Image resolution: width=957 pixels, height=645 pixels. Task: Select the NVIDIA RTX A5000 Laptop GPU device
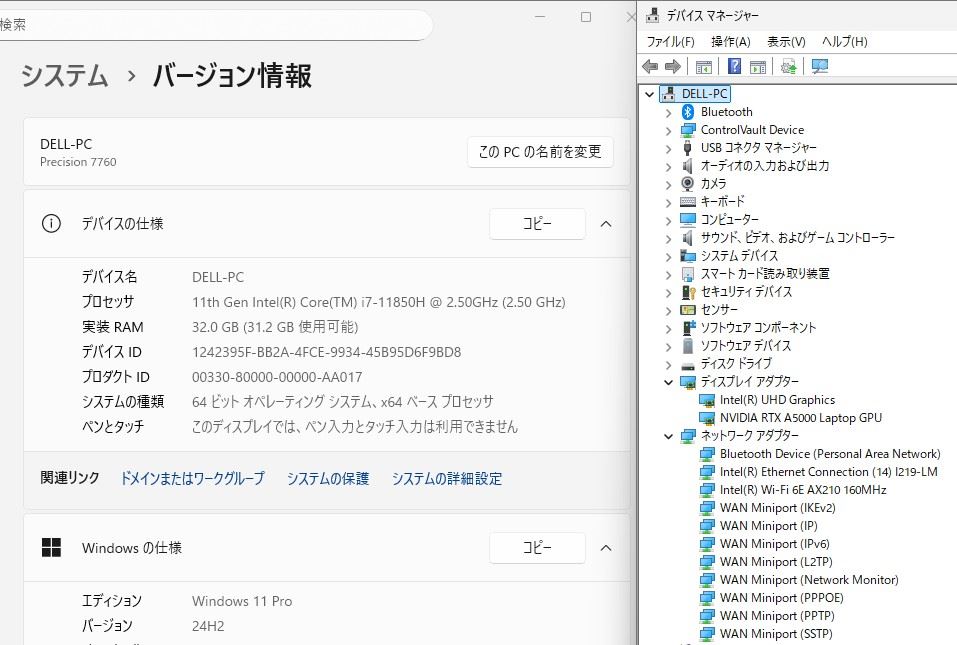pos(800,418)
